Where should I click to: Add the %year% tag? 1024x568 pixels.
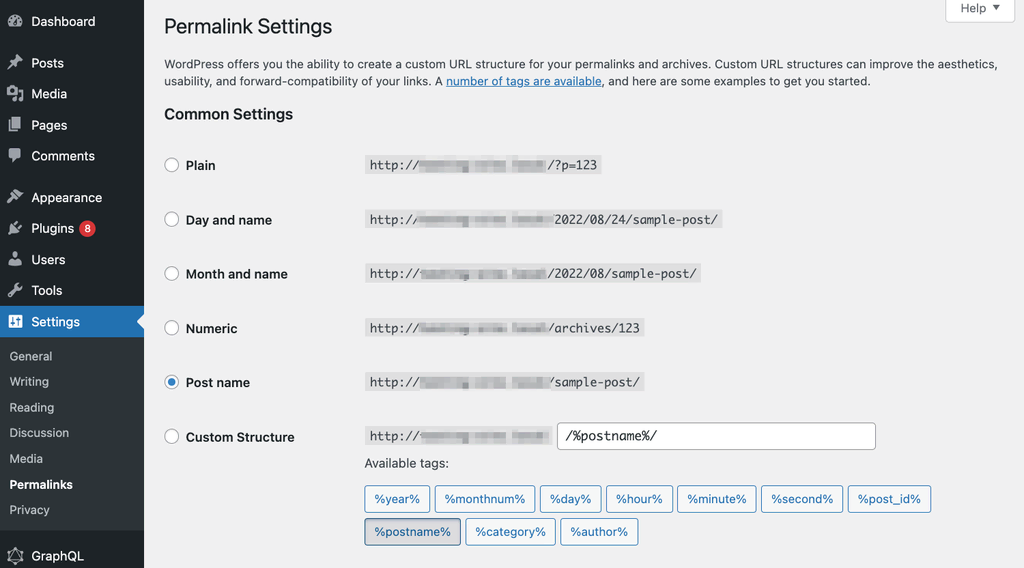[x=397, y=499]
